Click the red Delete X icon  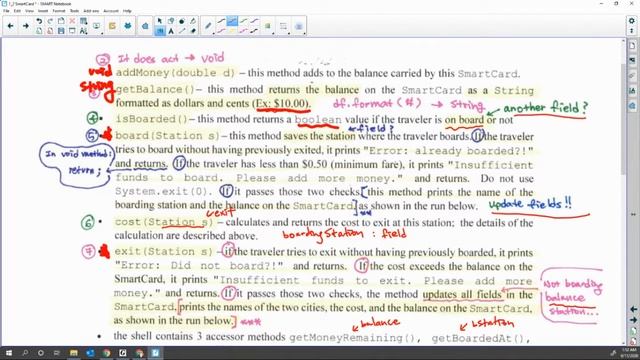(72, 21)
